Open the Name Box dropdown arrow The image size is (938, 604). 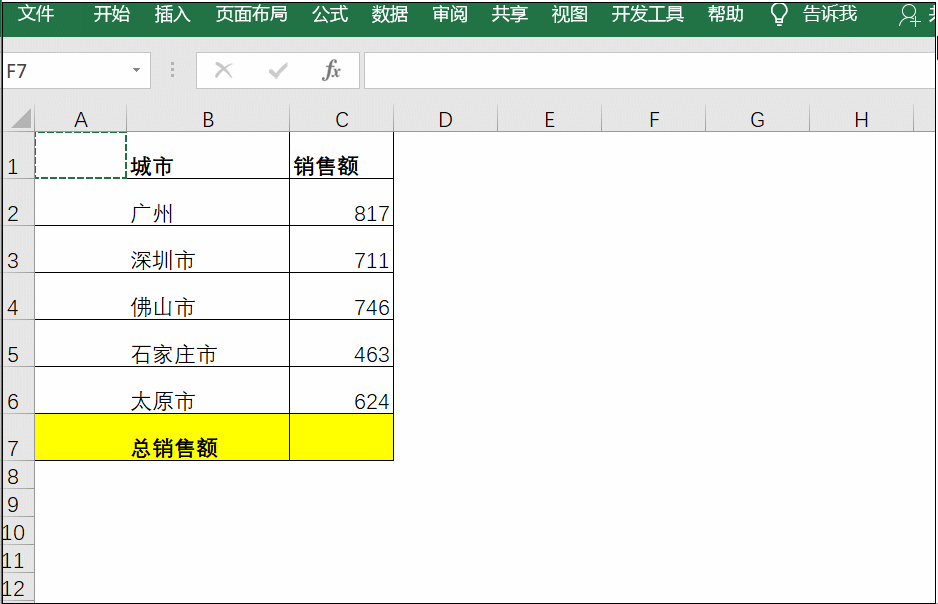click(x=138, y=70)
